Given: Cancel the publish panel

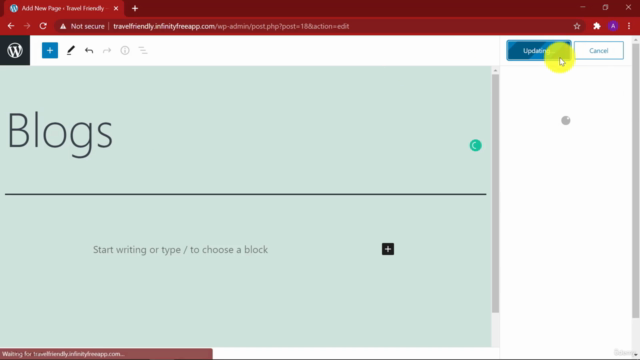Looking at the screenshot, I should 598,51.
